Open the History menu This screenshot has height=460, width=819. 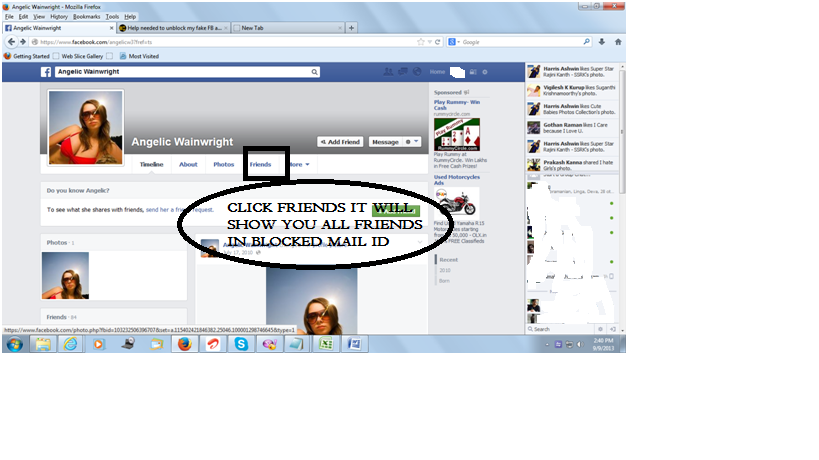pos(59,17)
